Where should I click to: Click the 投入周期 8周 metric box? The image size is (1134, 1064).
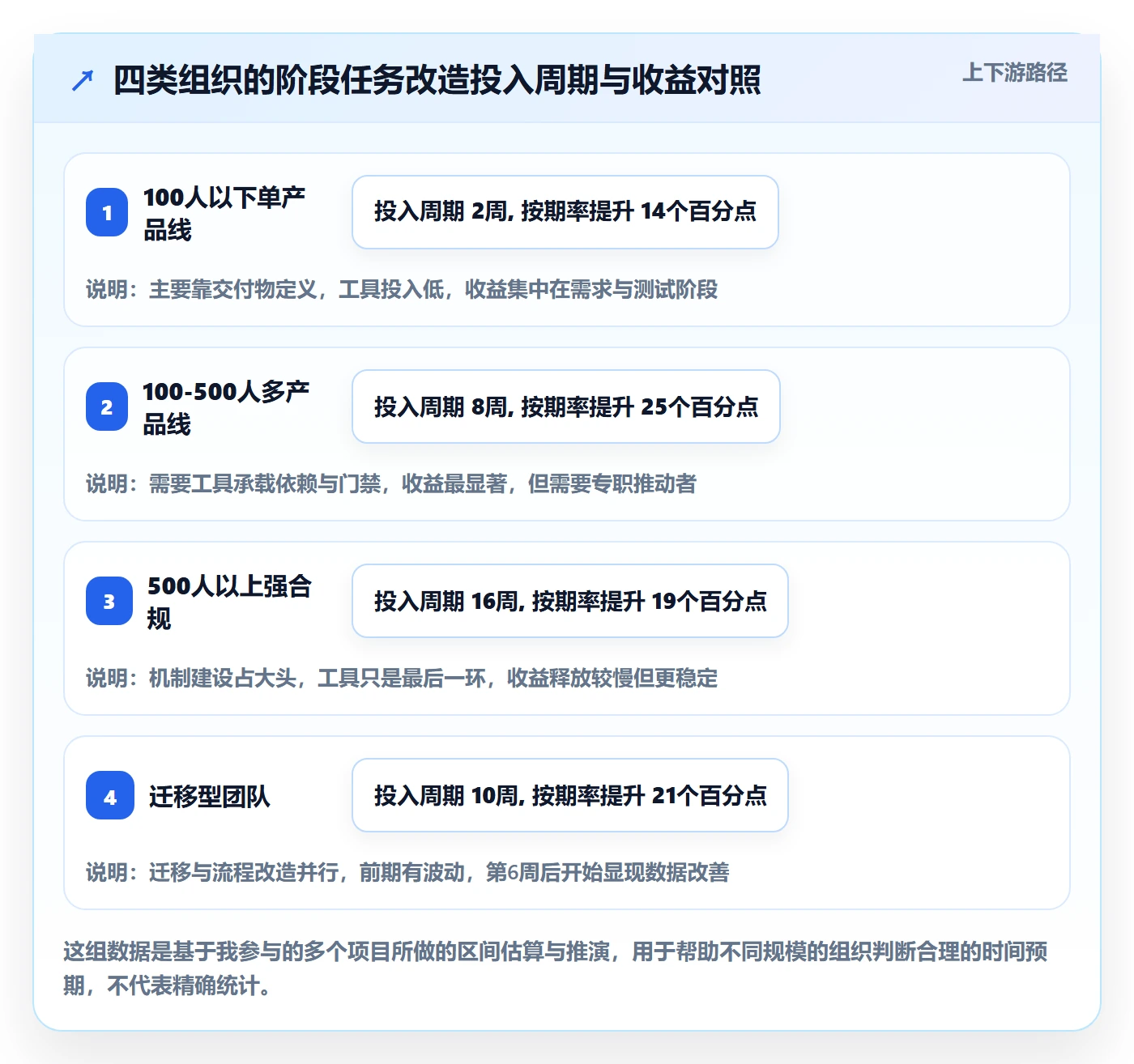tap(566, 406)
